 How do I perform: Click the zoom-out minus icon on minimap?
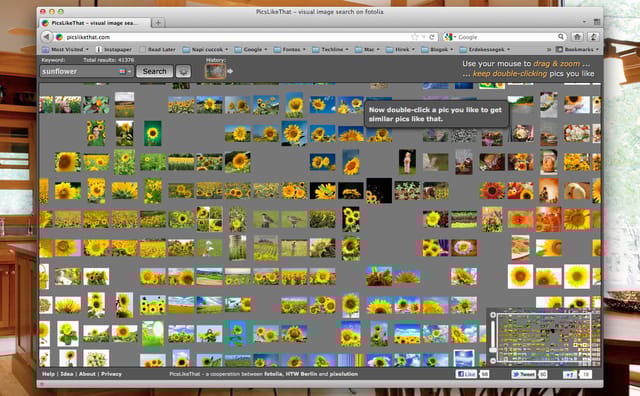coord(493,361)
